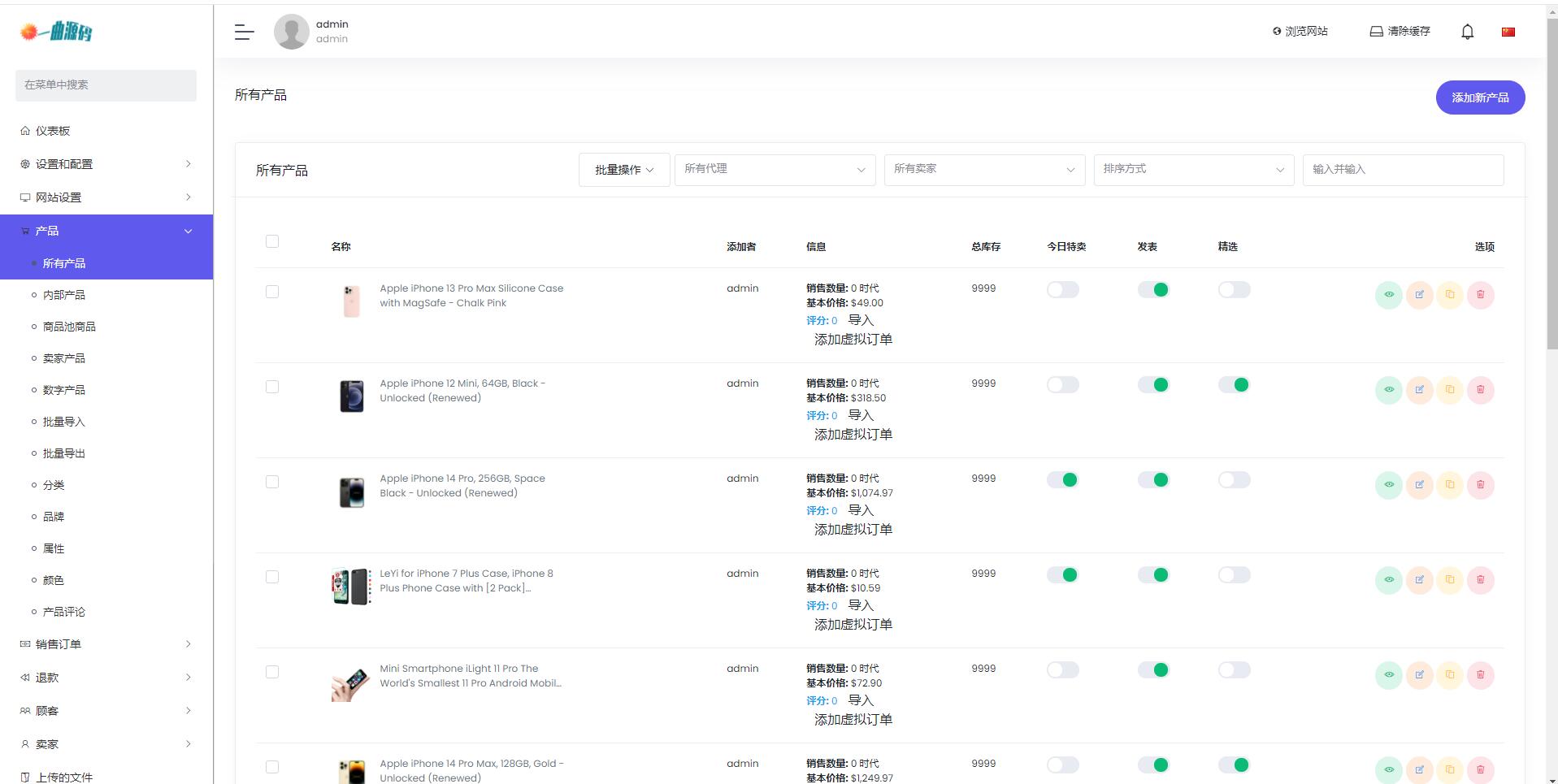The image size is (1558, 784).
Task: Click the LeYi iPhone case thumbnail
Action: click(x=351, y=587)
